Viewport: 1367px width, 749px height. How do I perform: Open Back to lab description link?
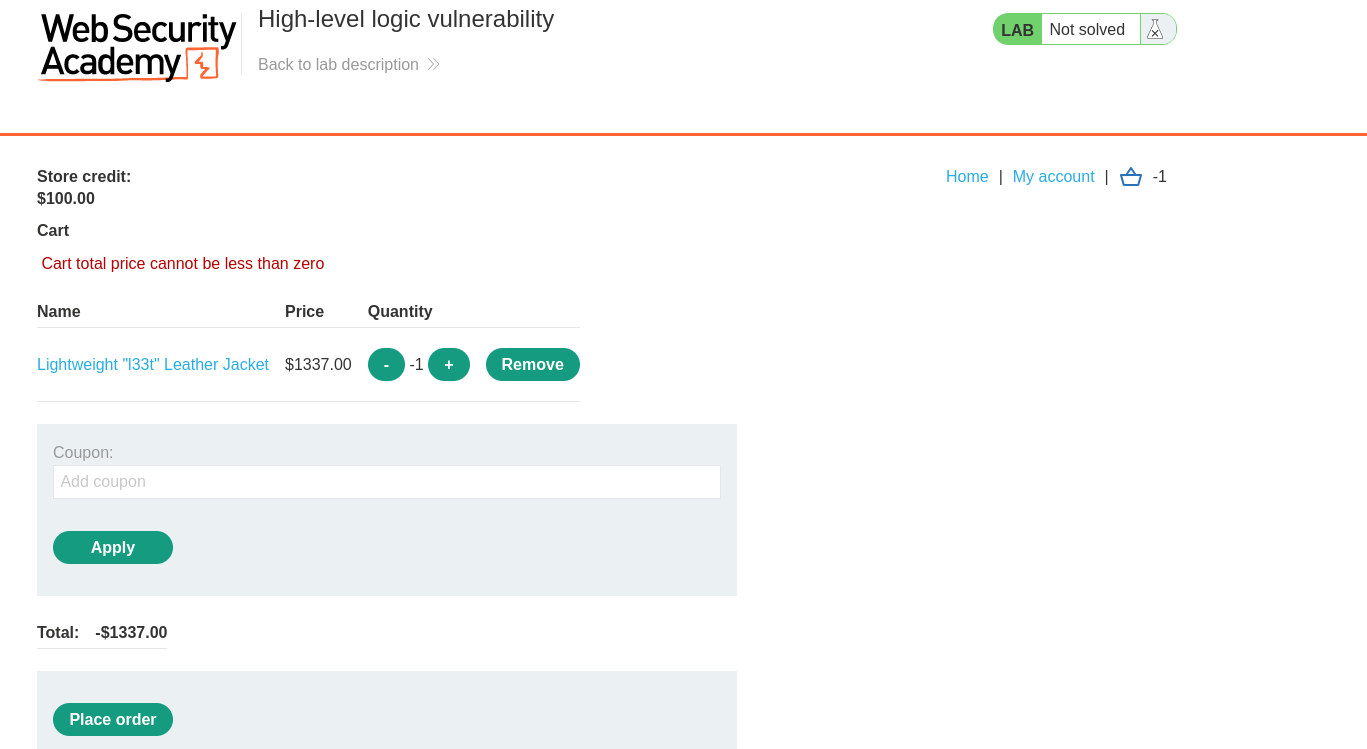click(338, 64)
